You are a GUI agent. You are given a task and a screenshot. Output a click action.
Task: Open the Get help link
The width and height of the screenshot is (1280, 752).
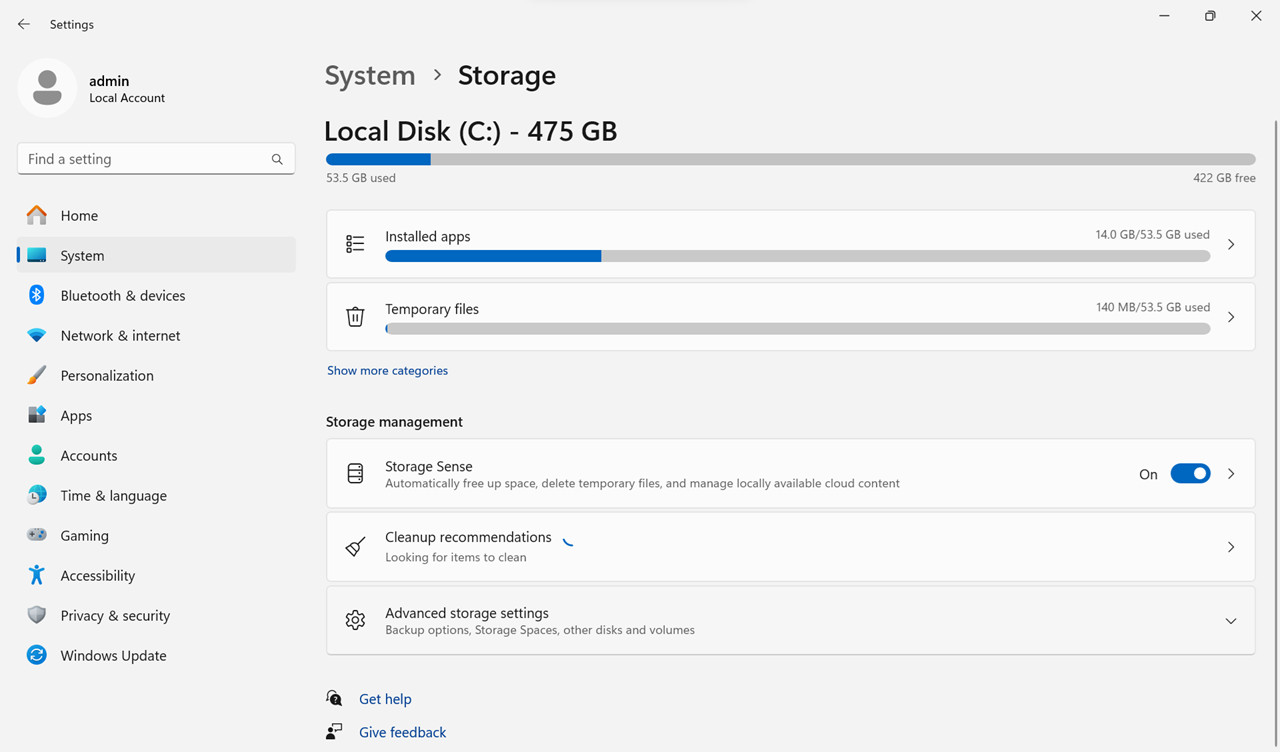pyautogui.click(x=385, y=699)
